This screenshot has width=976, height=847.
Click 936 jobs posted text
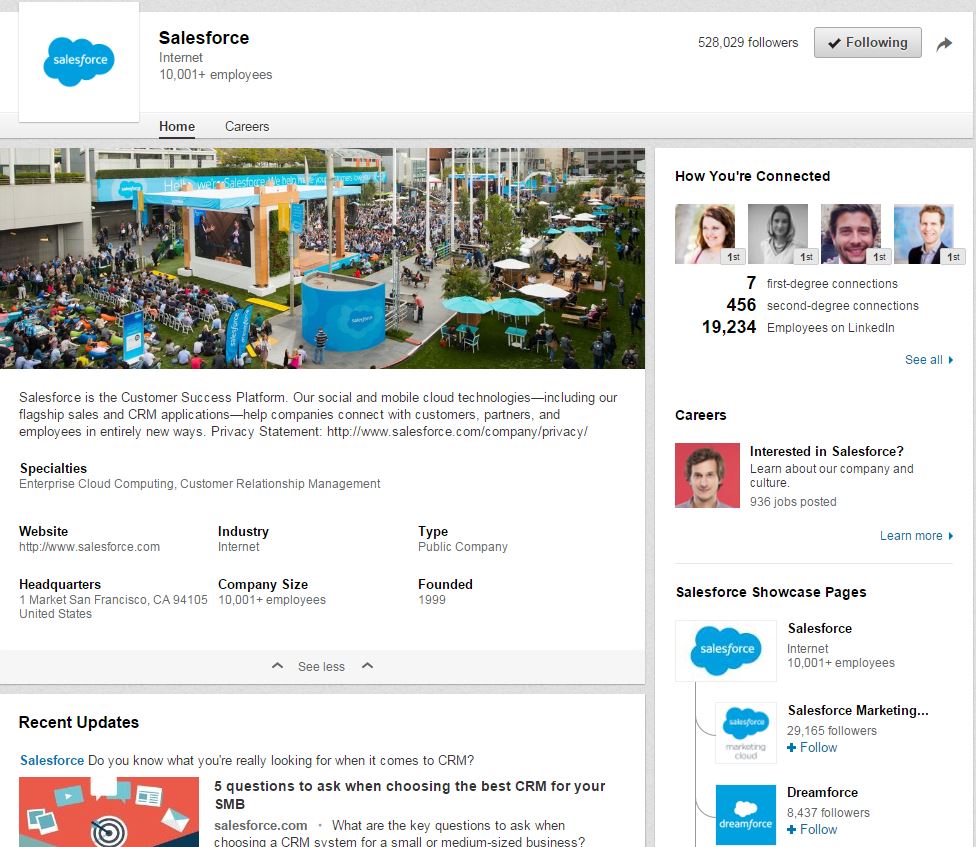792,502
